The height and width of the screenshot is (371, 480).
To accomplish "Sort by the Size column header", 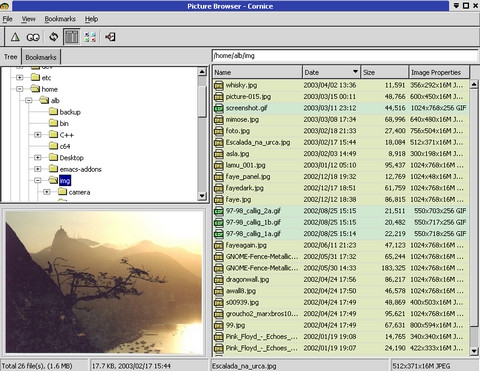I will pos(385,72).
